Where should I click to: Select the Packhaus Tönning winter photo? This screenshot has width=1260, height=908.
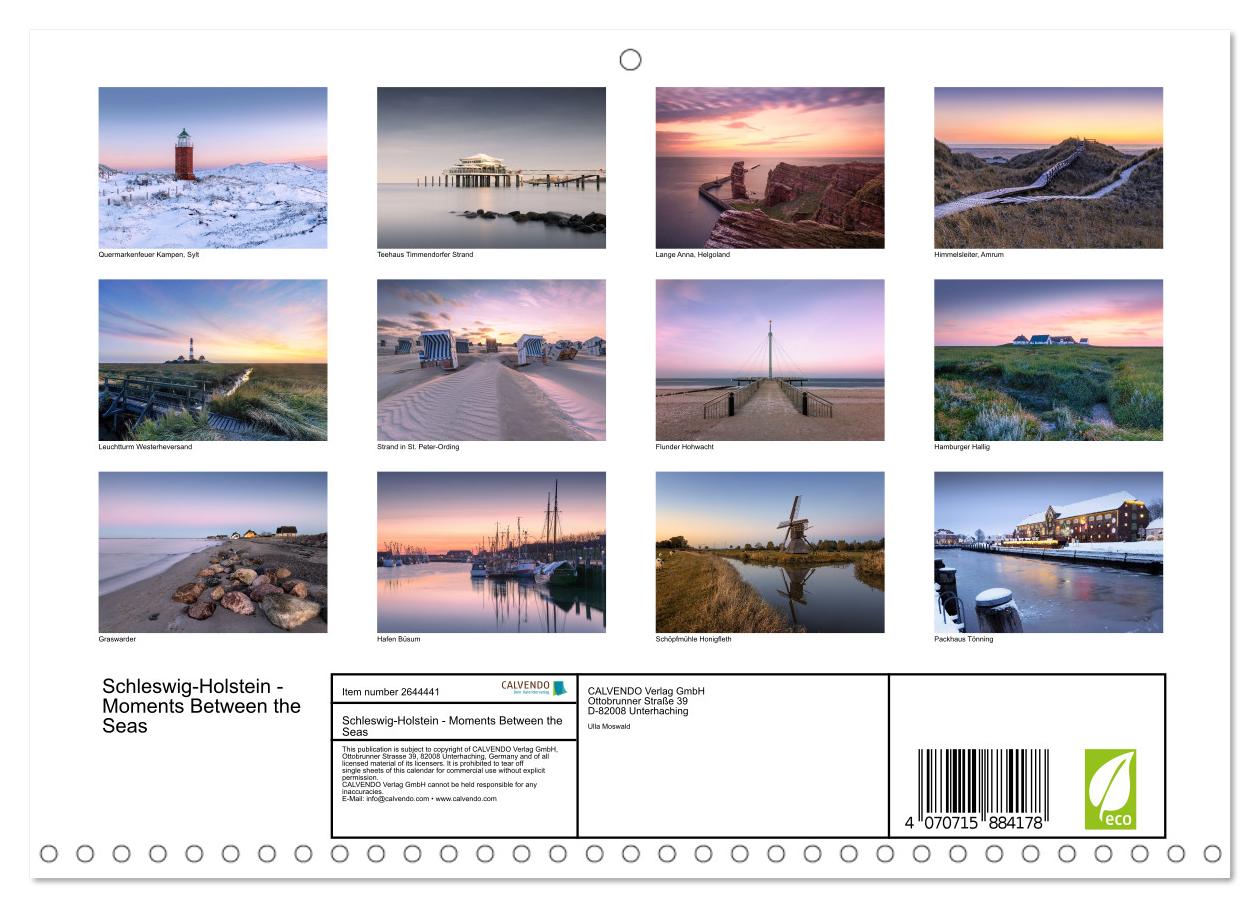coord(1048,552)
